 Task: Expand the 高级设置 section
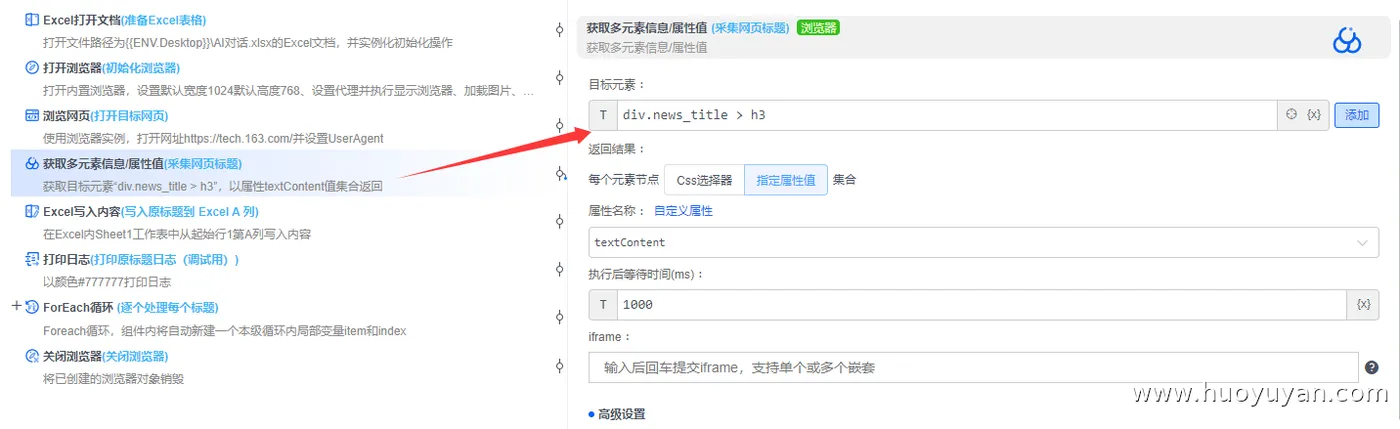(617, 414)
